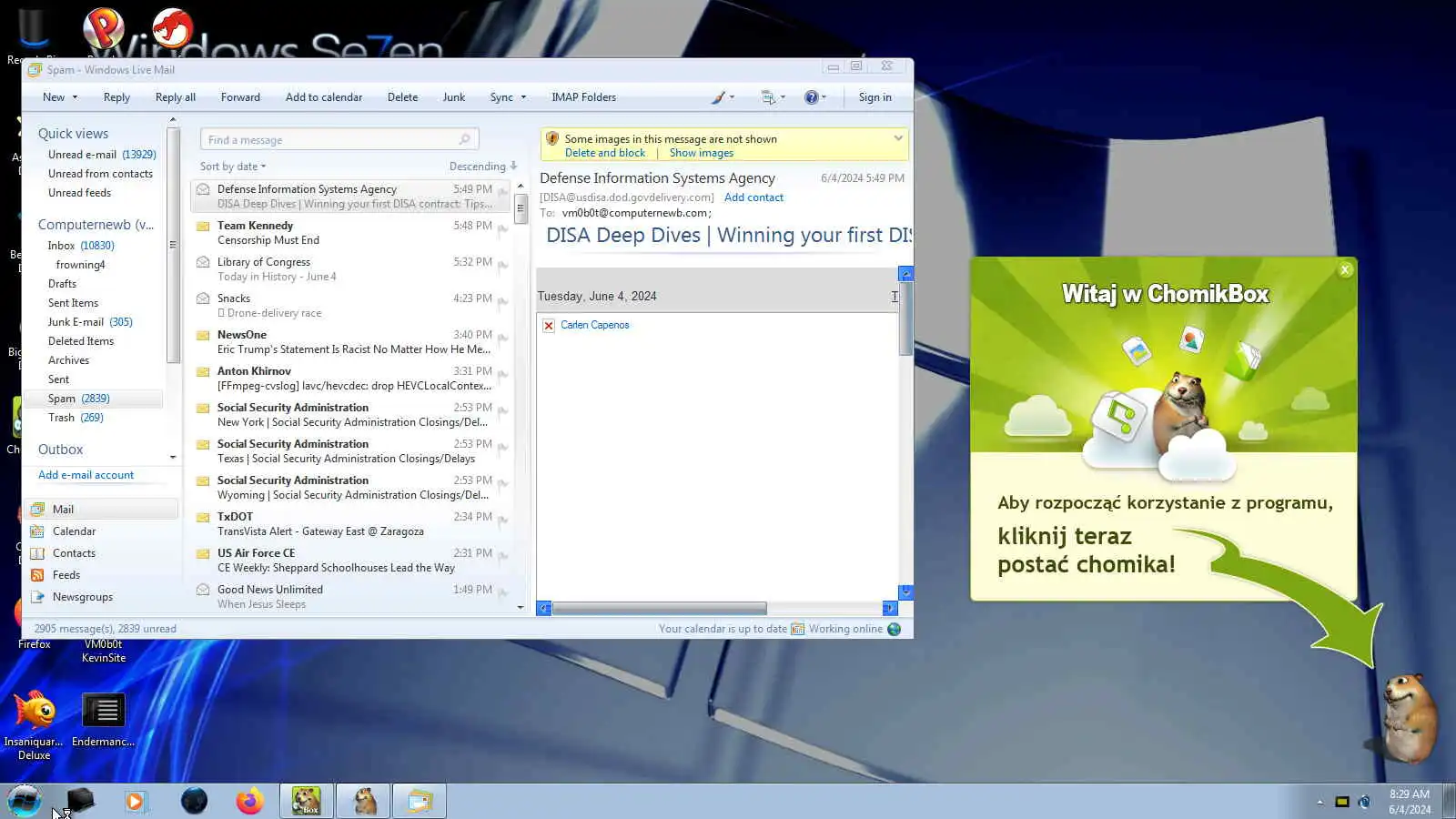This screenshot has width=1456, height=819.
Task: Toggle the flag on the Anton Khirnov message
Action: [502, 375]
